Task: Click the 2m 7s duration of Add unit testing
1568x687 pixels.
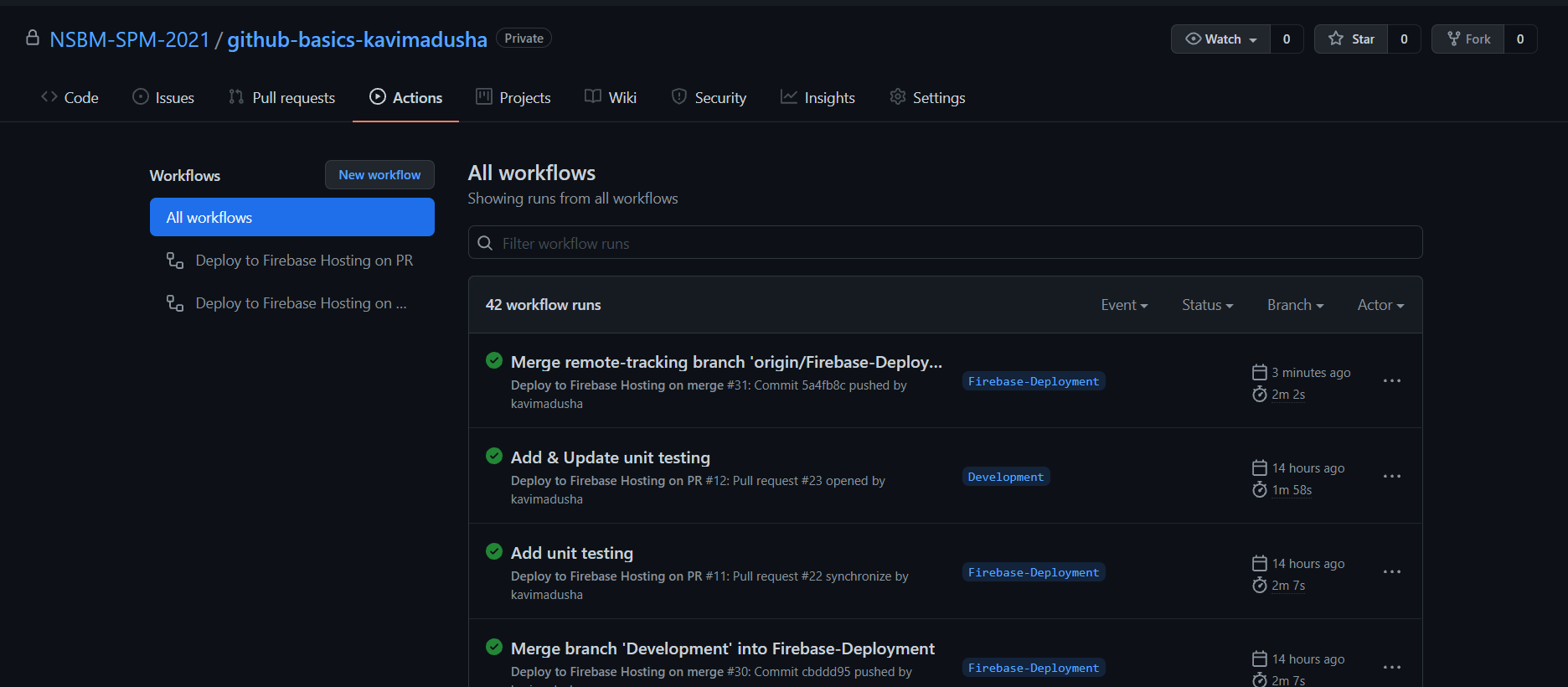Action: [x=1288, y=586]
